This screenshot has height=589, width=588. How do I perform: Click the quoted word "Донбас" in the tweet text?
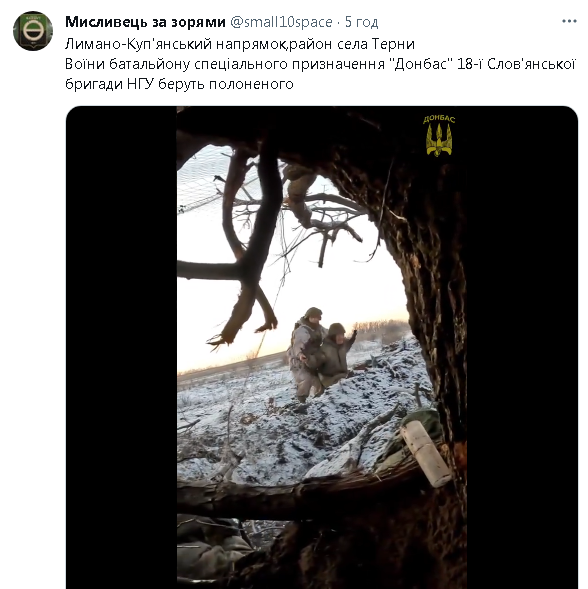pos(422,64)
